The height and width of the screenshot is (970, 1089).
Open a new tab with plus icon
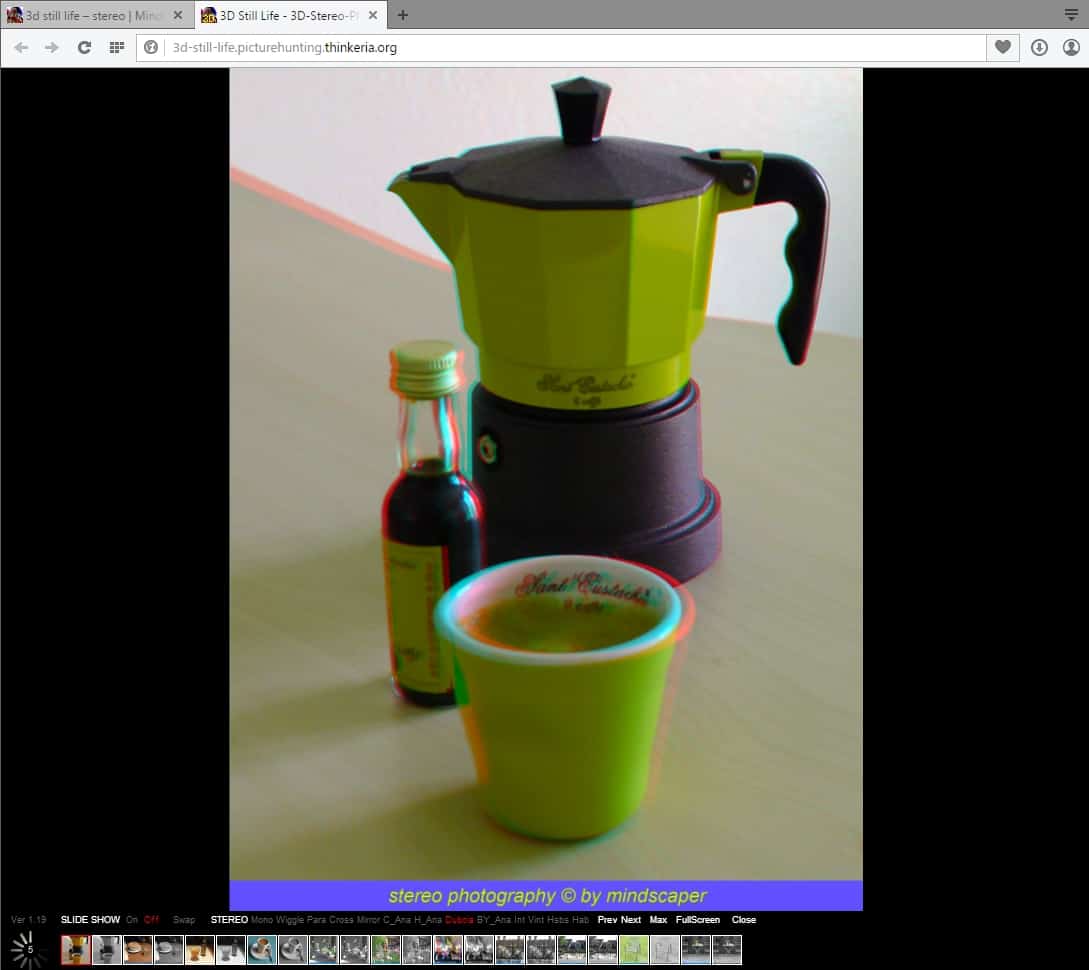[403, 15]
